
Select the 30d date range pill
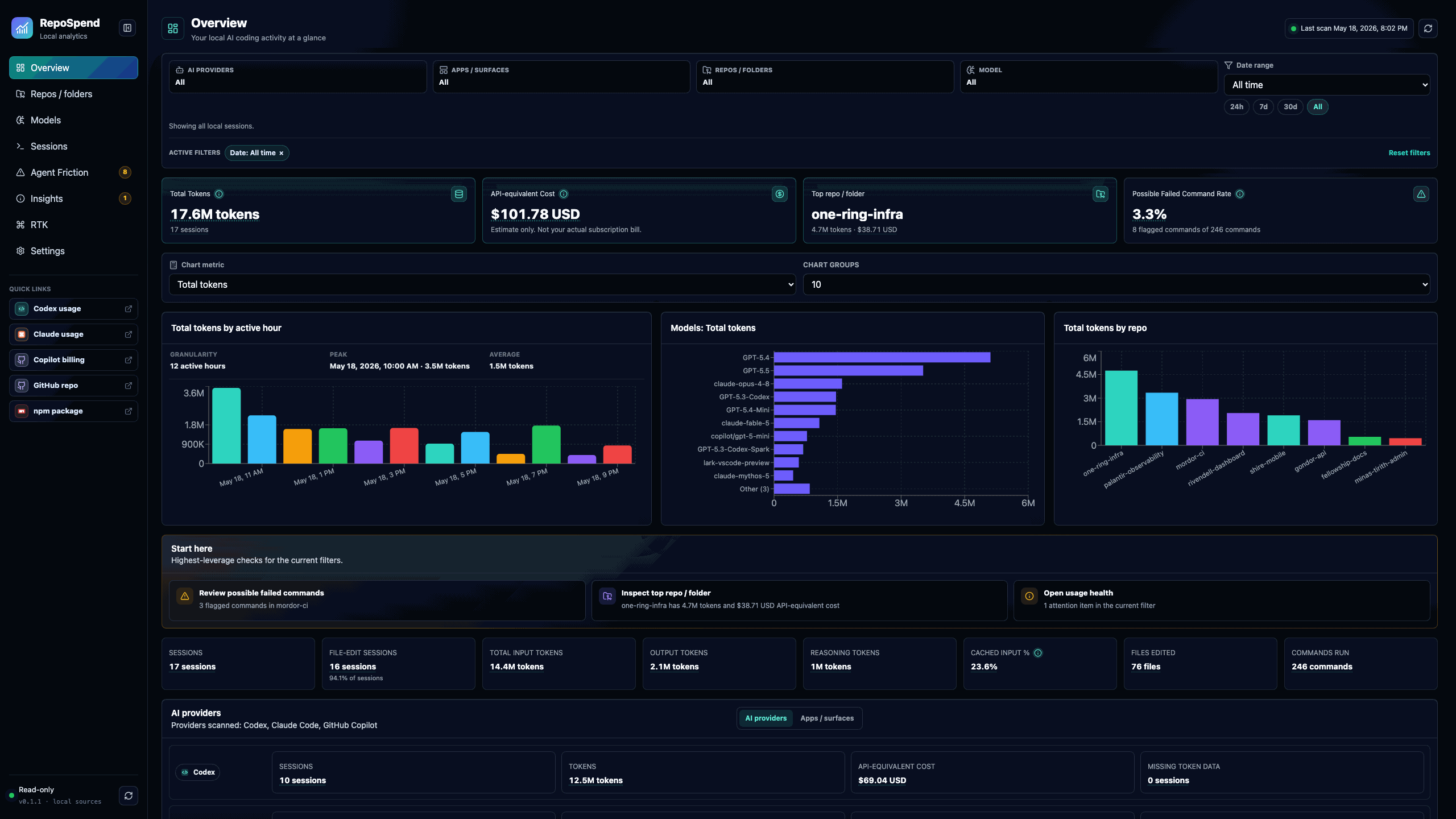click(1290, 107)
